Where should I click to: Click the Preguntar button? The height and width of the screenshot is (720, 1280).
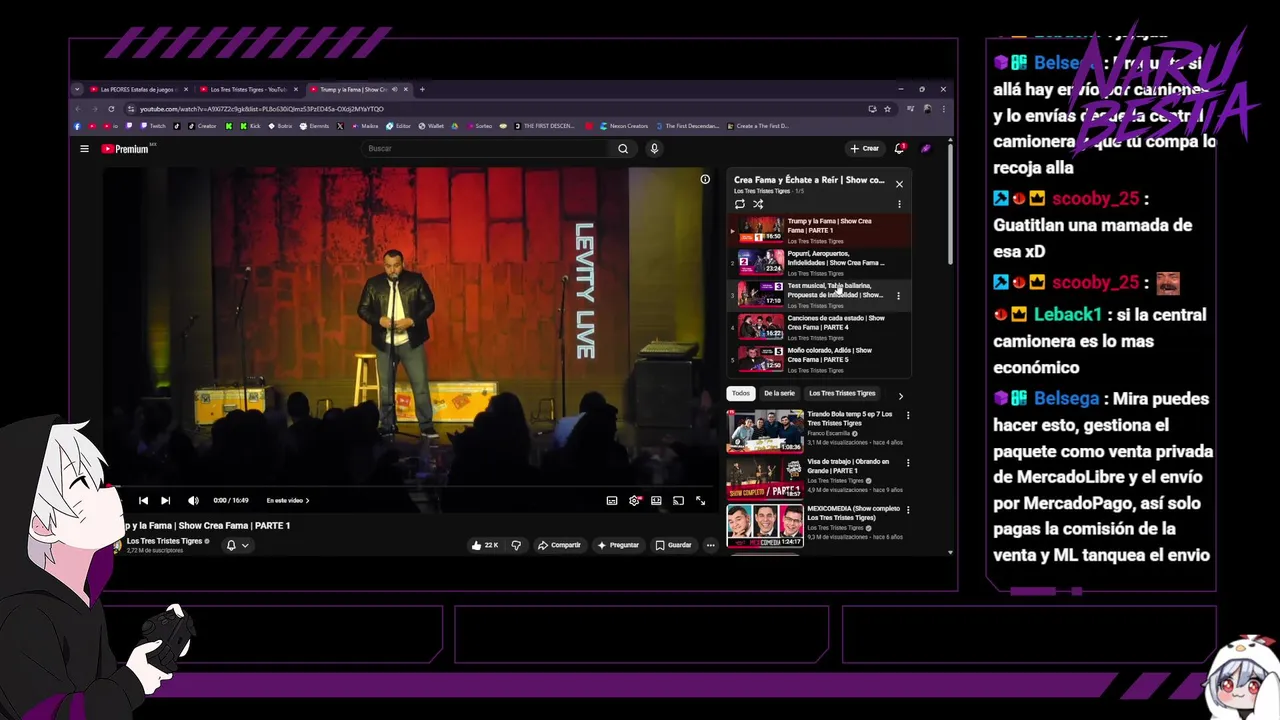[x=618, y=545]
